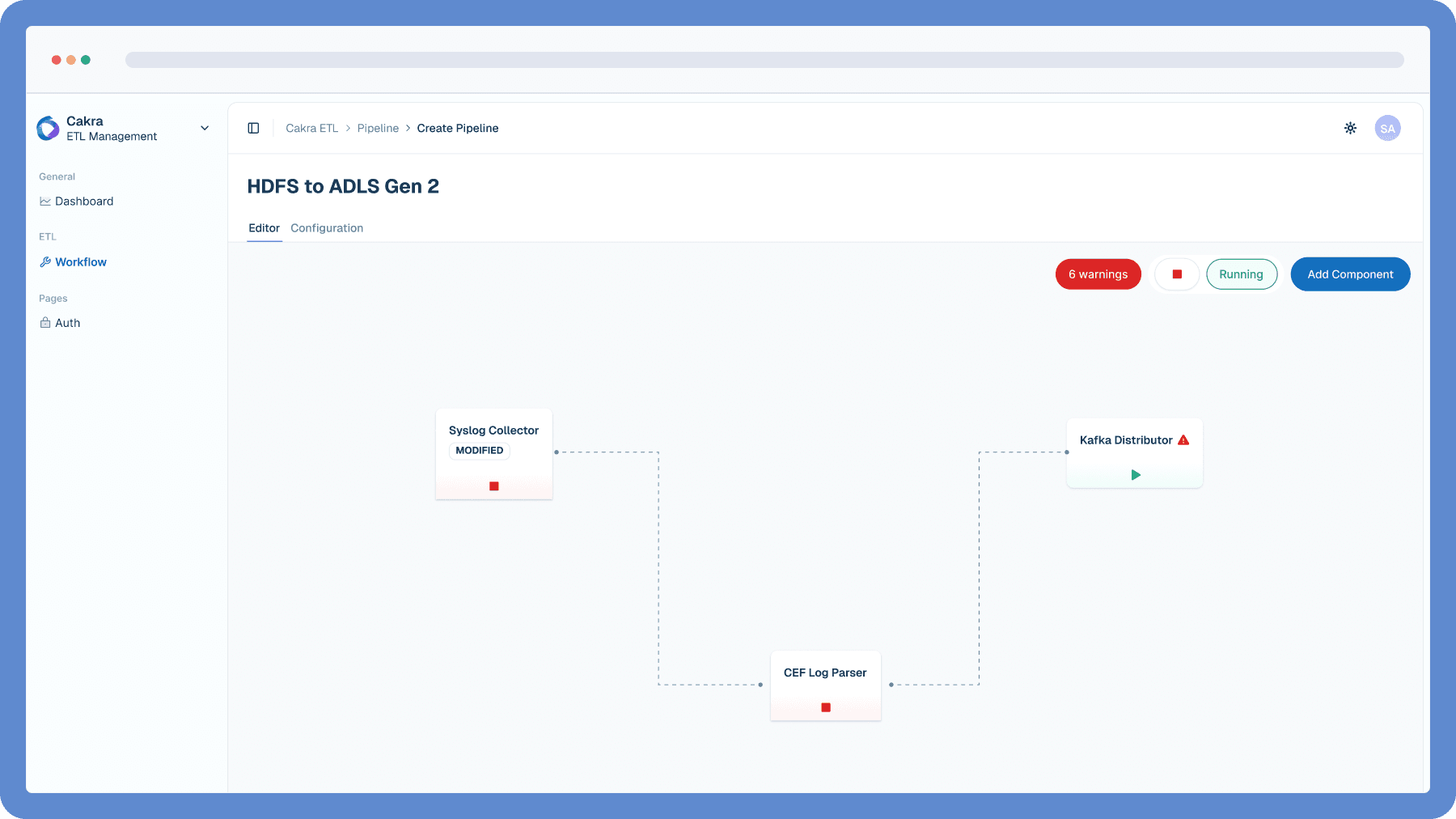This screenshot has height=819, width=1456.
Task: Click the Syslog Collector output connector dot
Action: click(557, 452)
